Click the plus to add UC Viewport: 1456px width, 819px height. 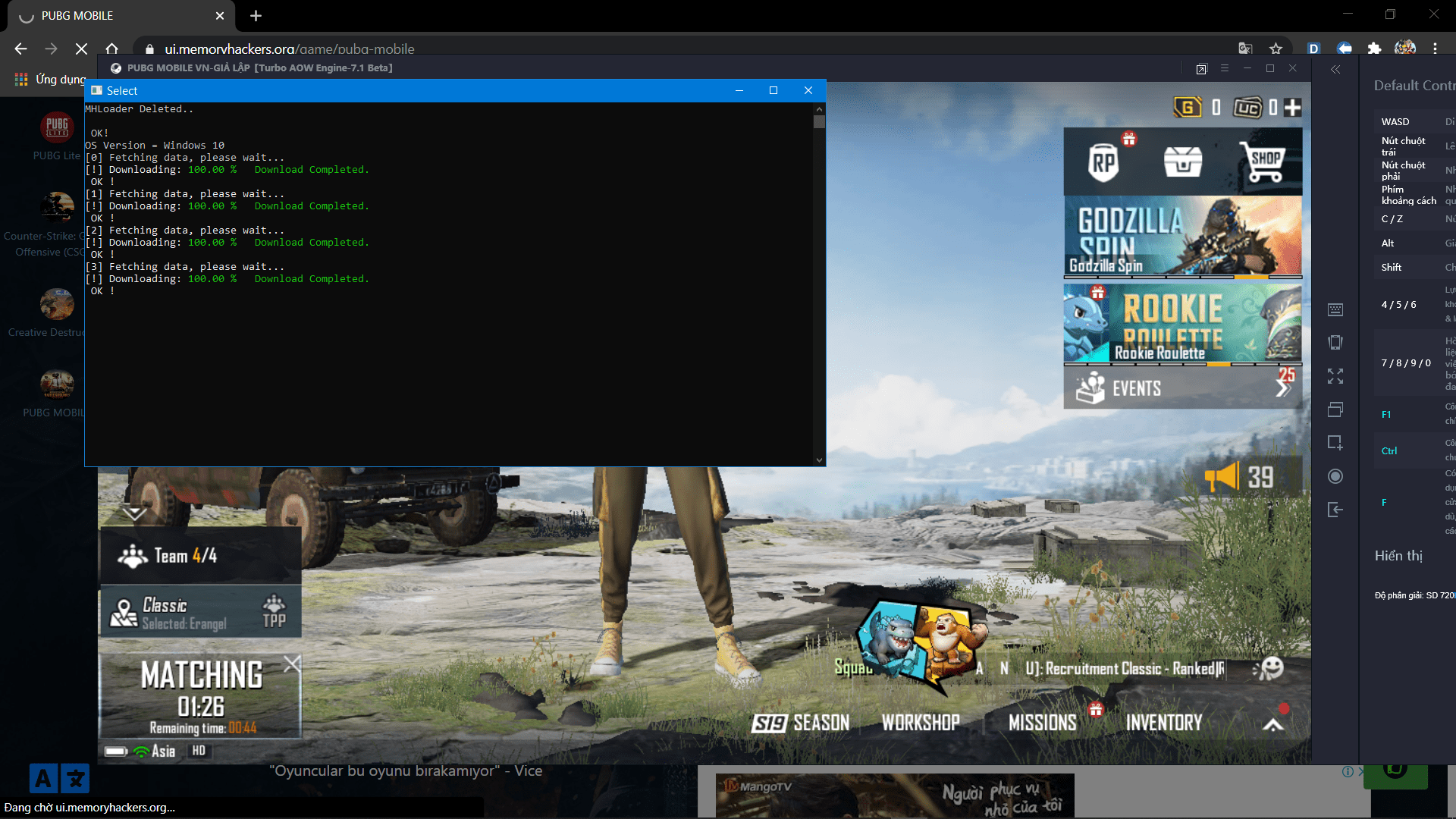(x=1293, y=108)
